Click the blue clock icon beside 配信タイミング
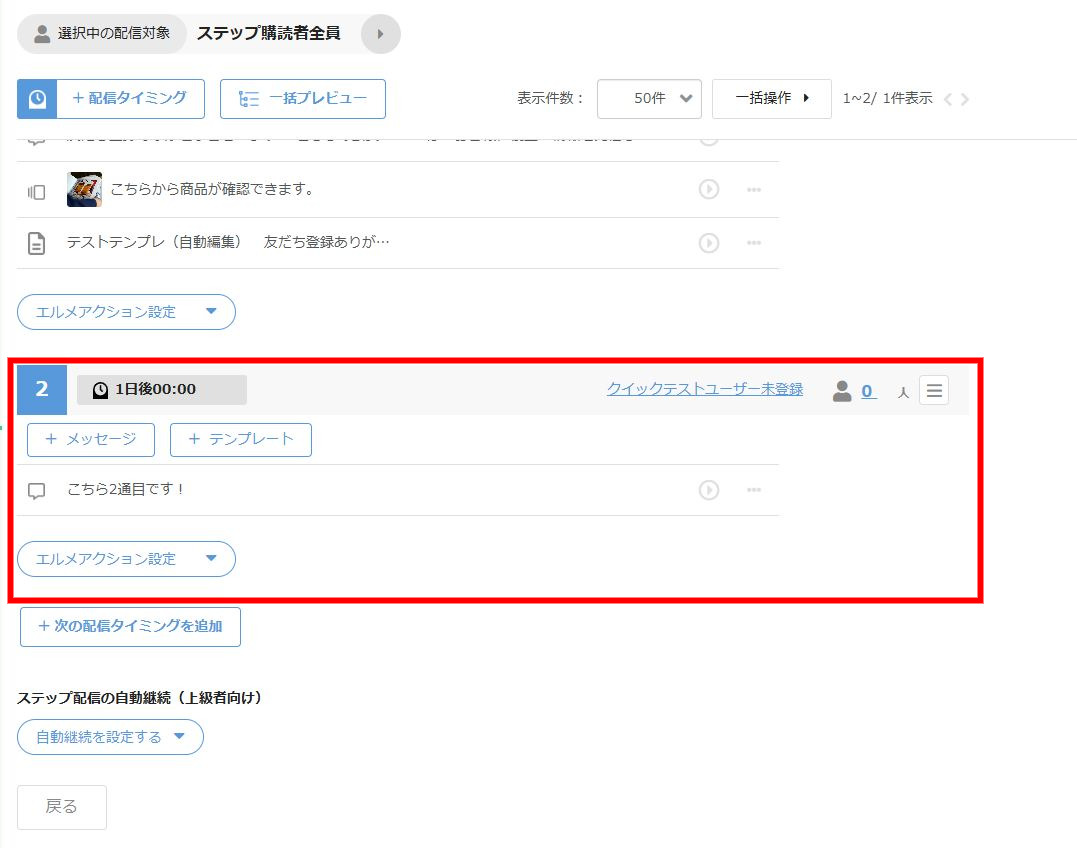The width and height of the screenshot is (1077, 848). pos(37,99)
